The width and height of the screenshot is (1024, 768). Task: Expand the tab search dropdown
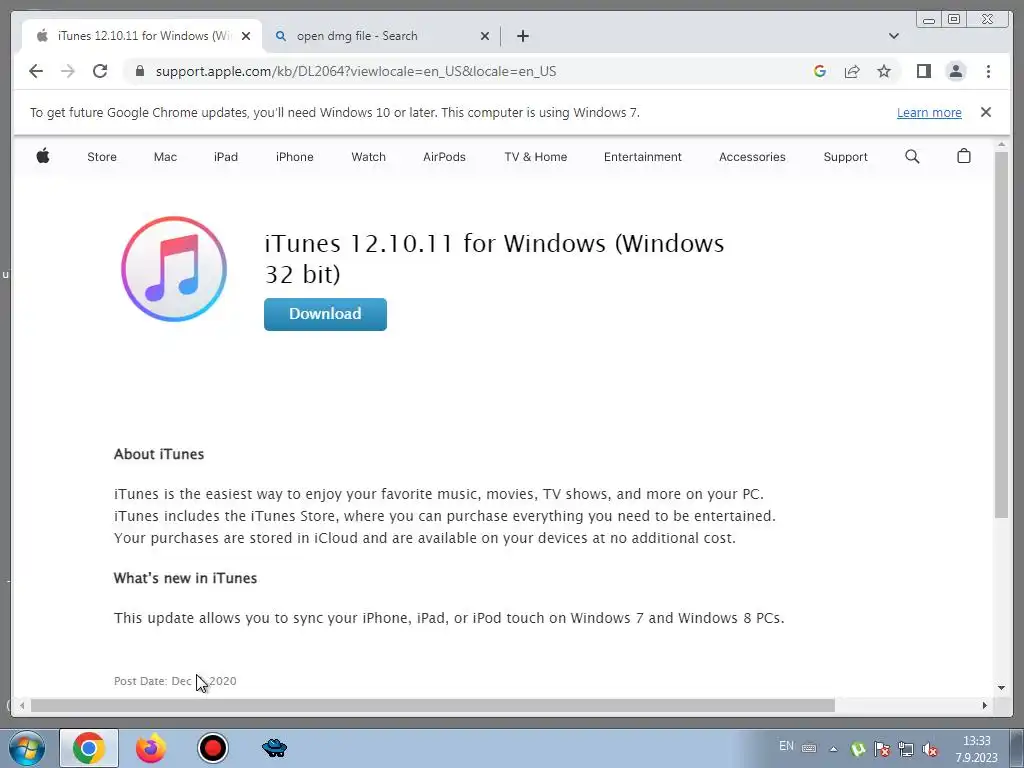[x=894, y=36]
